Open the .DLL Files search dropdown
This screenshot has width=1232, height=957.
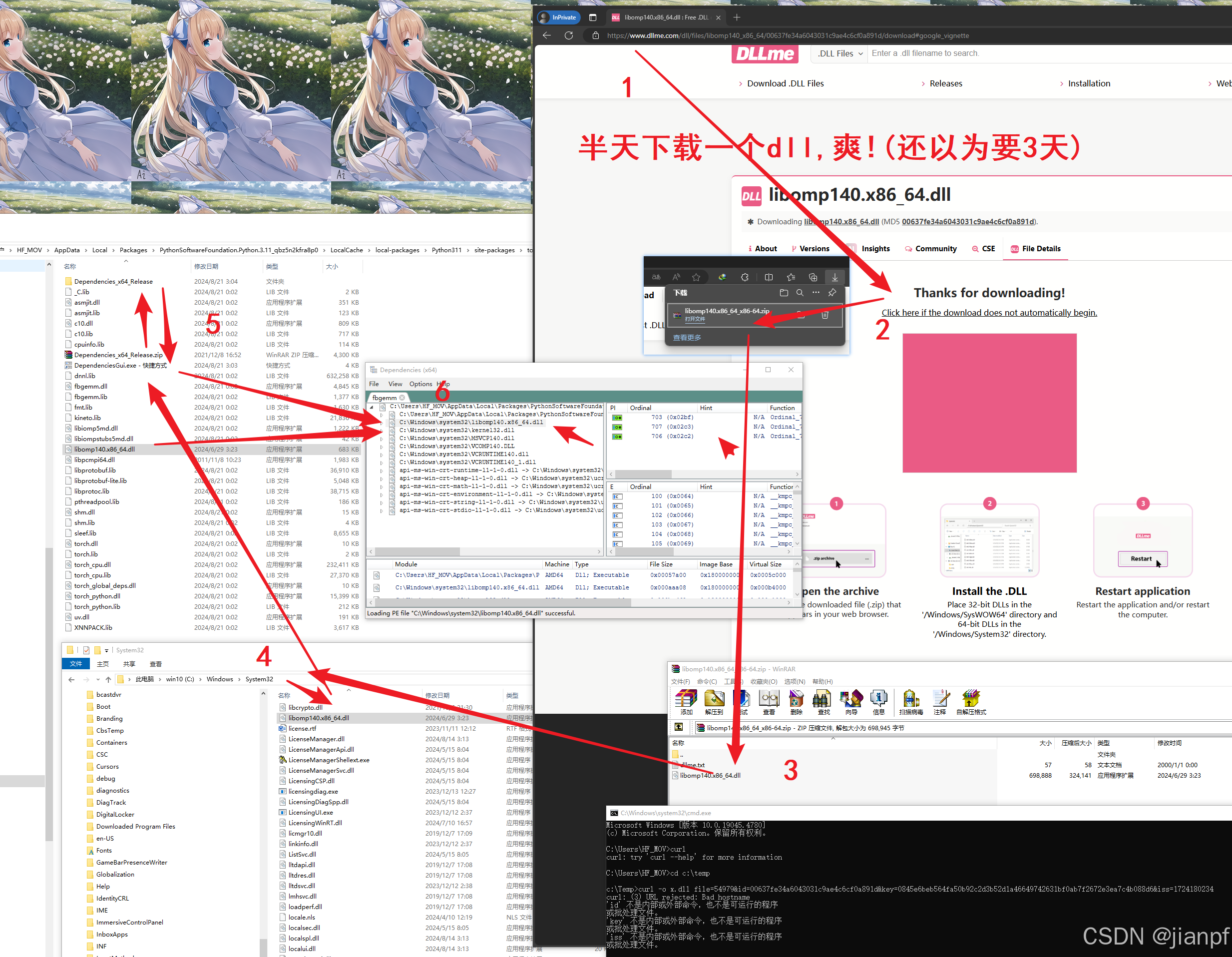pyautogui.click(x=840, y=53)
